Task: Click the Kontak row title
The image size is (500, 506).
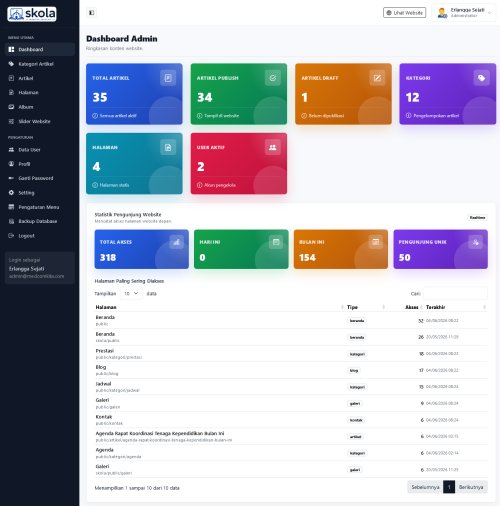Action: [x=104, y=417]
